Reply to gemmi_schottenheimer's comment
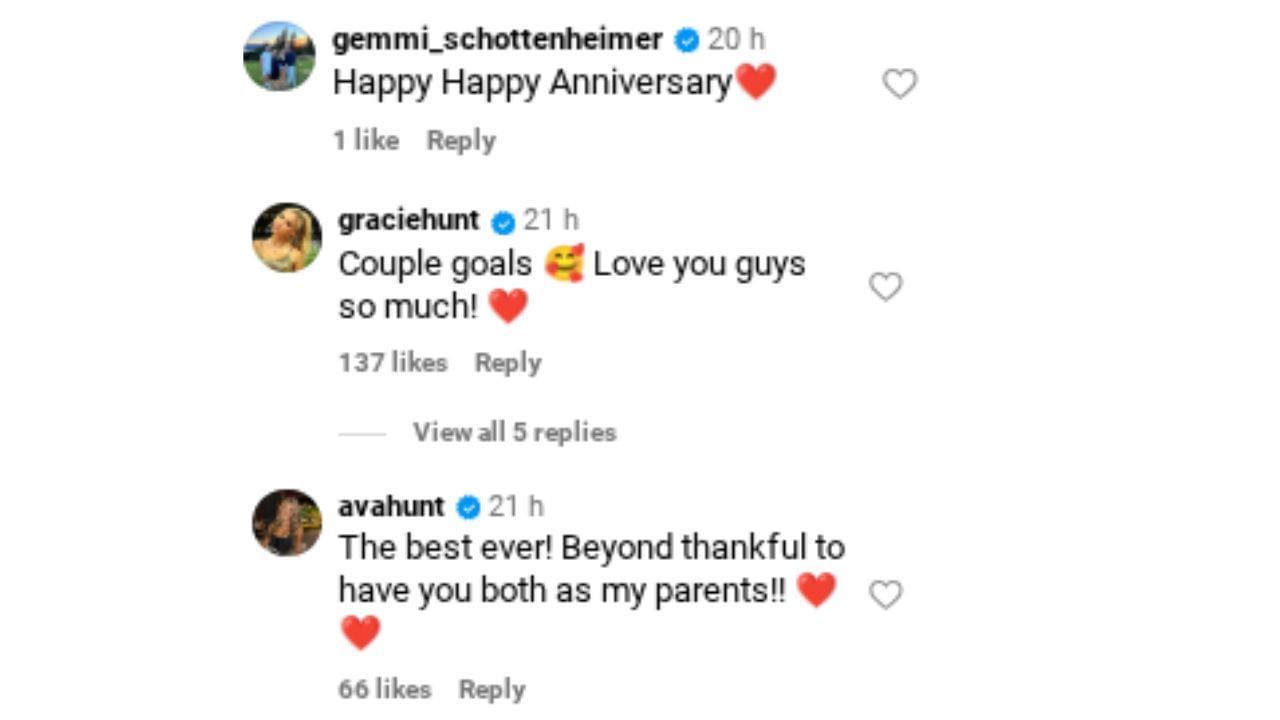Viewport: 1280px width, 720px height. point(461,140)
